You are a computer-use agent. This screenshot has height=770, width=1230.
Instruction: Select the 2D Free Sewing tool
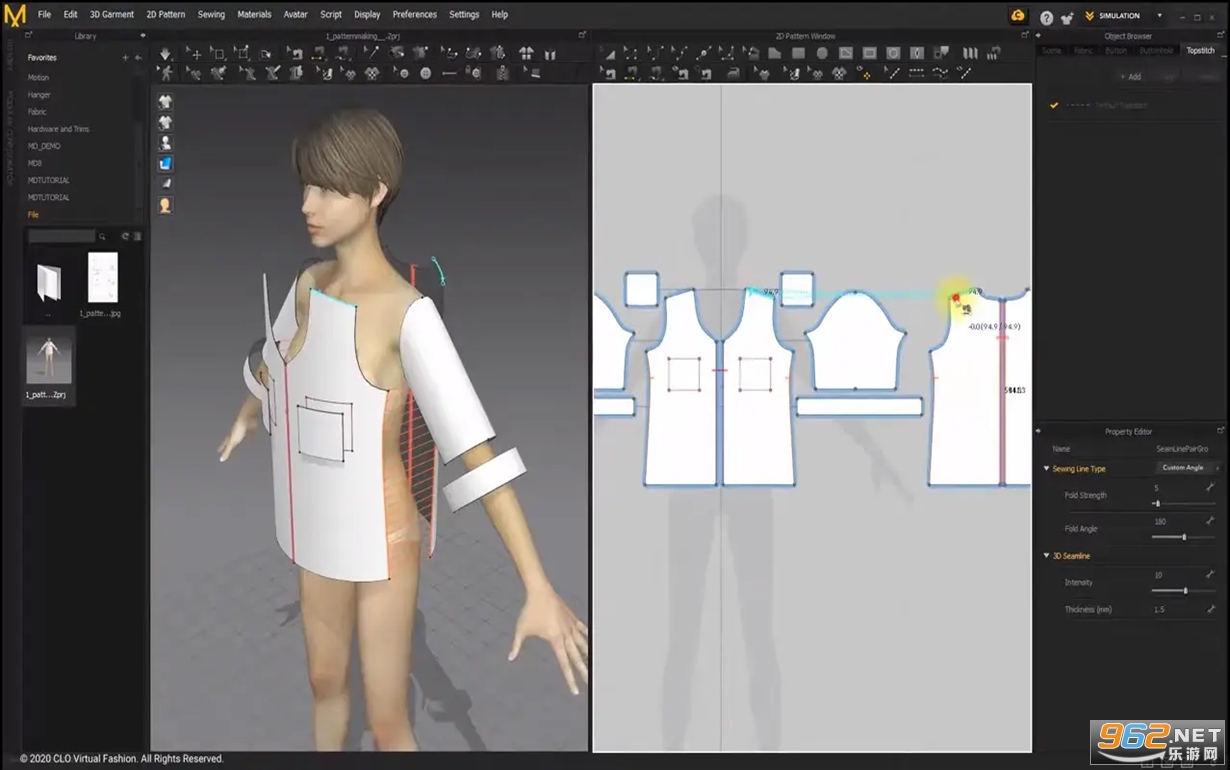pos(655,73)
